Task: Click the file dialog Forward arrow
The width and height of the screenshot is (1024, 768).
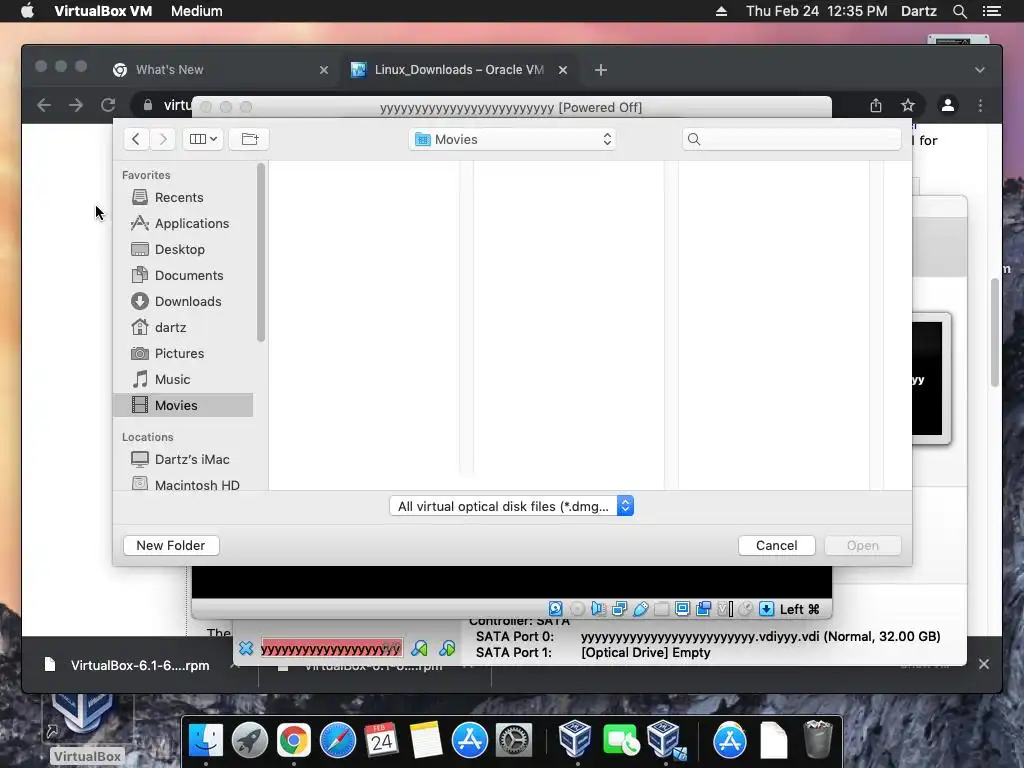Action: 163,139
